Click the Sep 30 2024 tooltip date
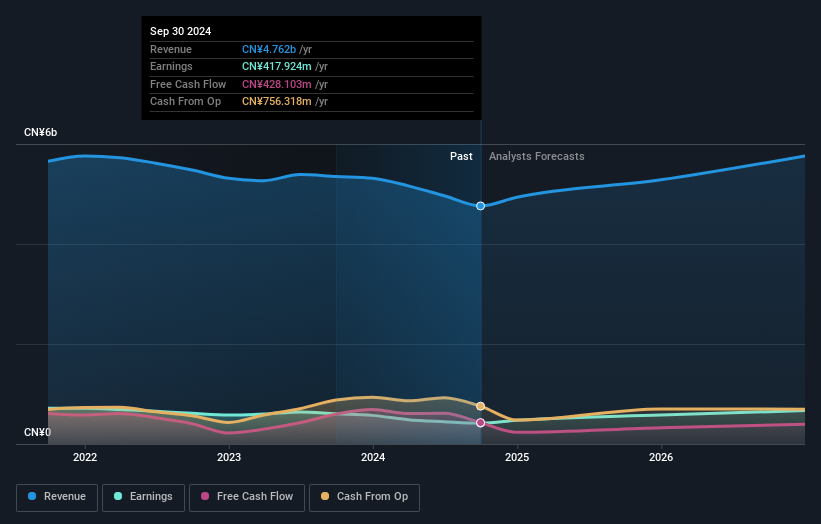The height and width of the screenshot is (524, 821). [181, 31]
